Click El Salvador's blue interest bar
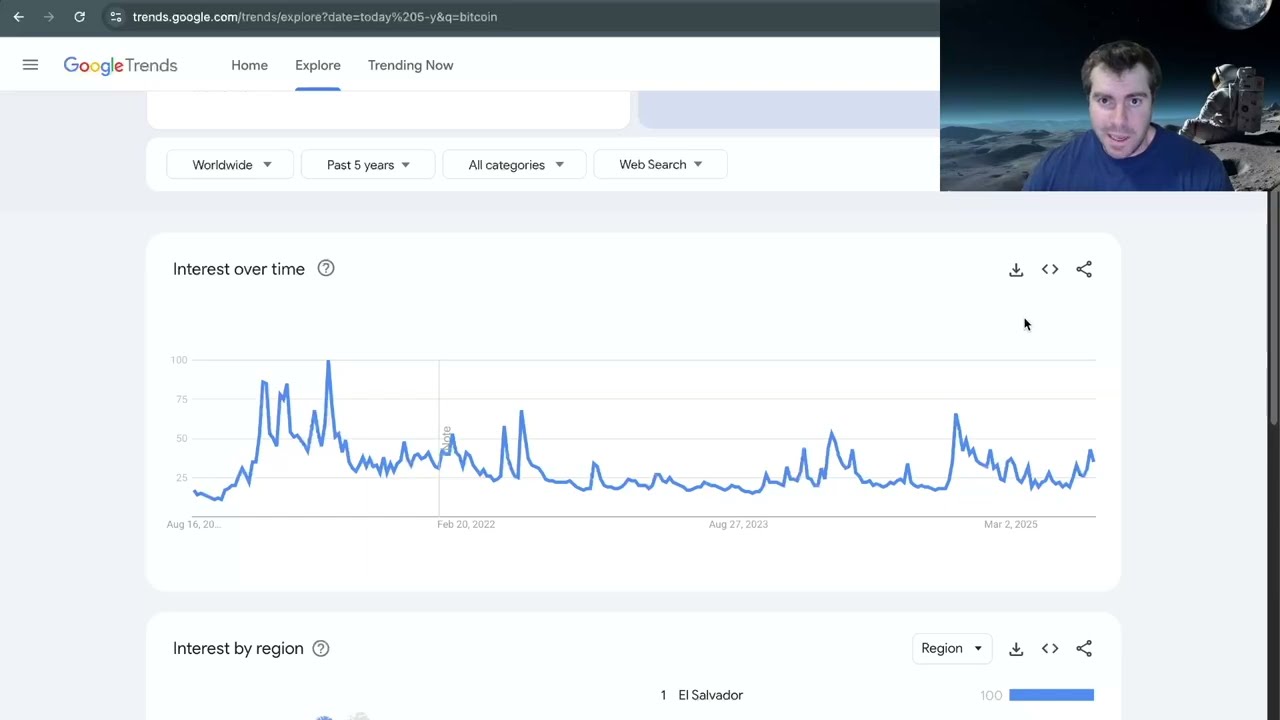Screen dimensions: 1280x720 click(1051, 695)
